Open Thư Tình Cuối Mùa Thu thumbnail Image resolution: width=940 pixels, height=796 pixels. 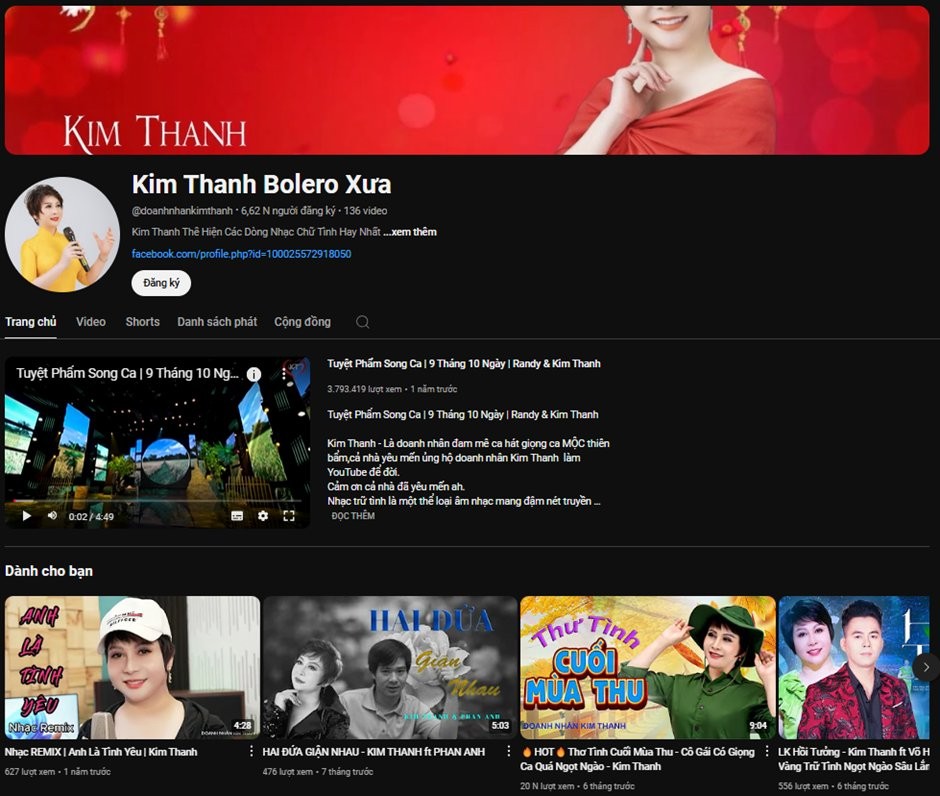647,667
